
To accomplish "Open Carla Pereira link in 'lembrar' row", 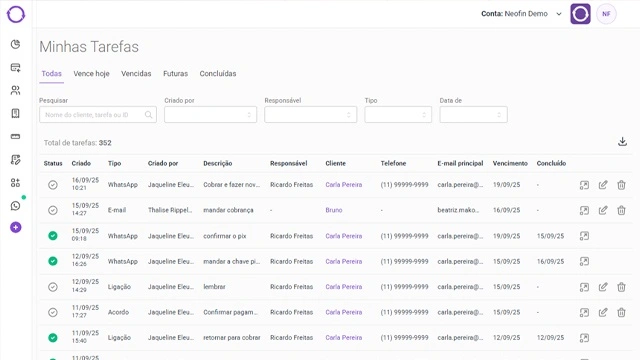I will pyautogui.click(x=344, y=287).
